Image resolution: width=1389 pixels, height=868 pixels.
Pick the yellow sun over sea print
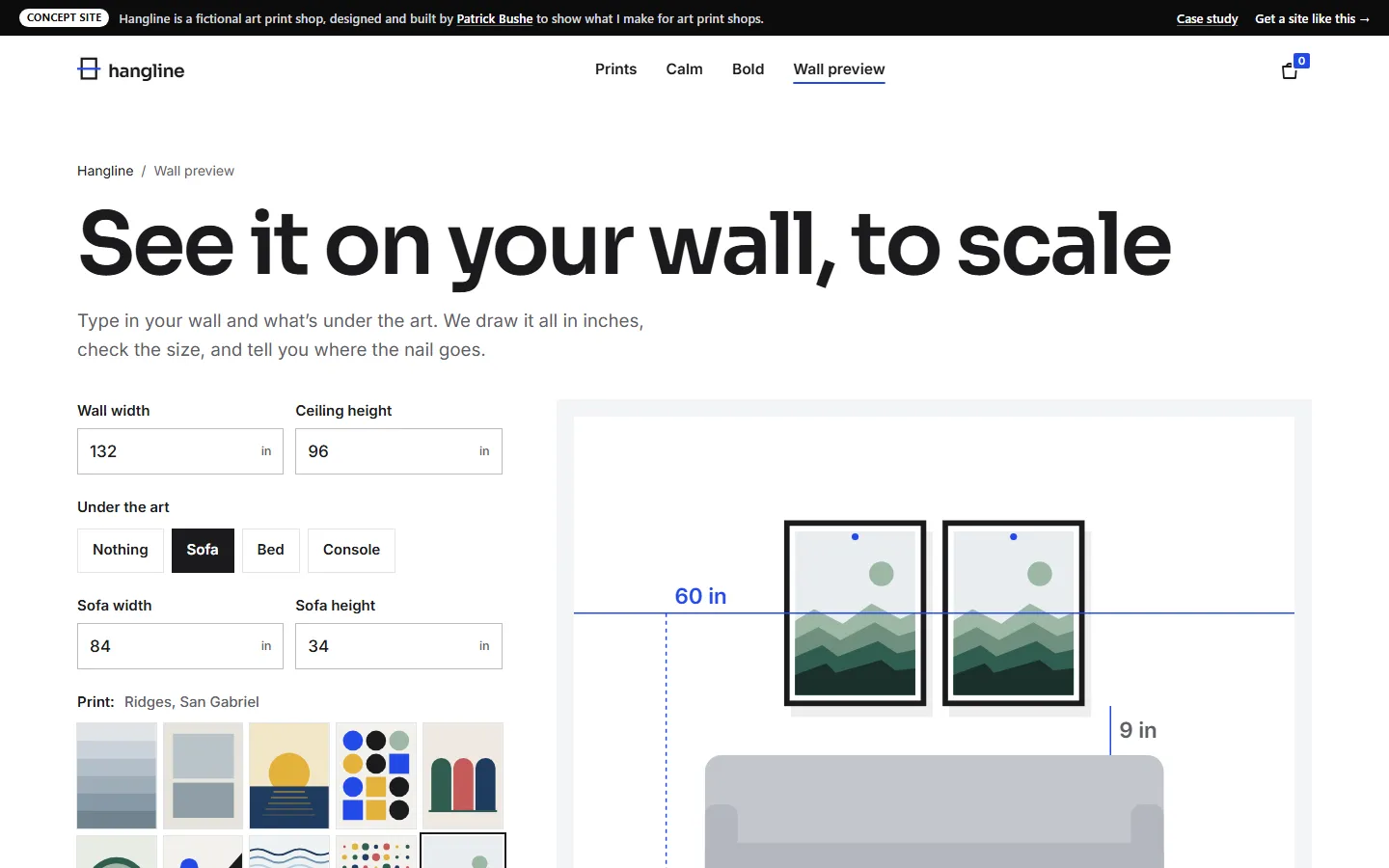pos(289,775)
